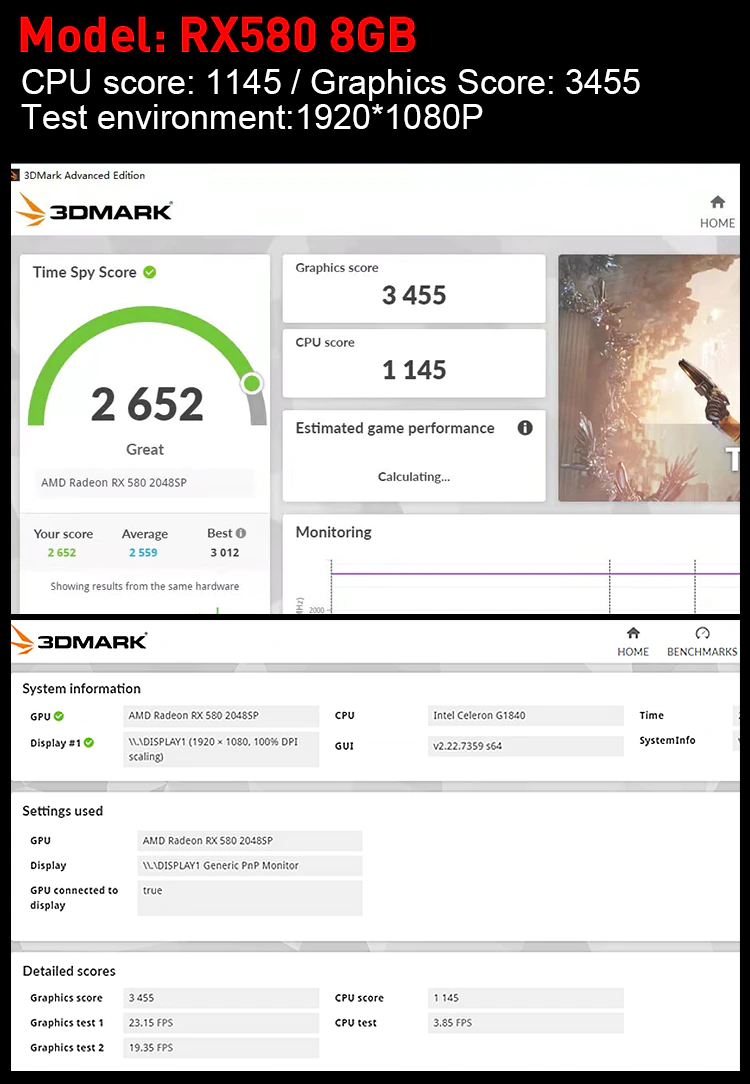
Task: Click the Detailed scores heading
Action: (x=69, y=971)
